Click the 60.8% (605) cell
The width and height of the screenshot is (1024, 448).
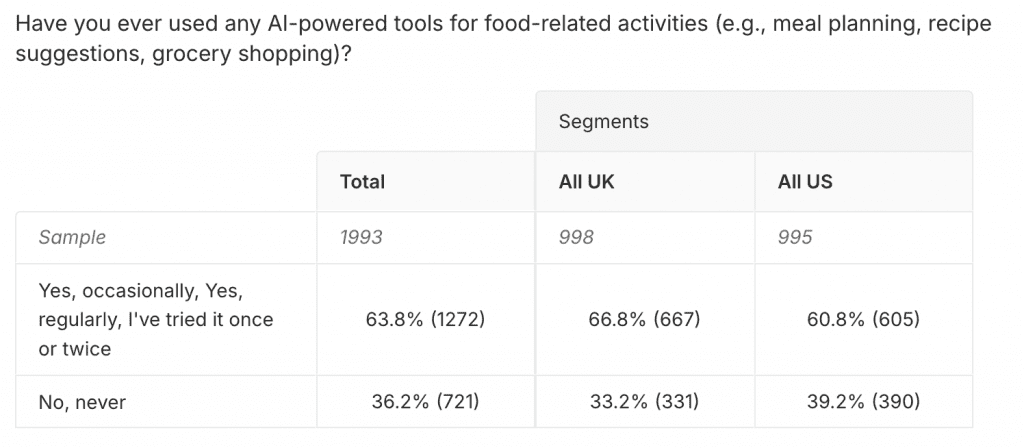(x=863, y=320)
